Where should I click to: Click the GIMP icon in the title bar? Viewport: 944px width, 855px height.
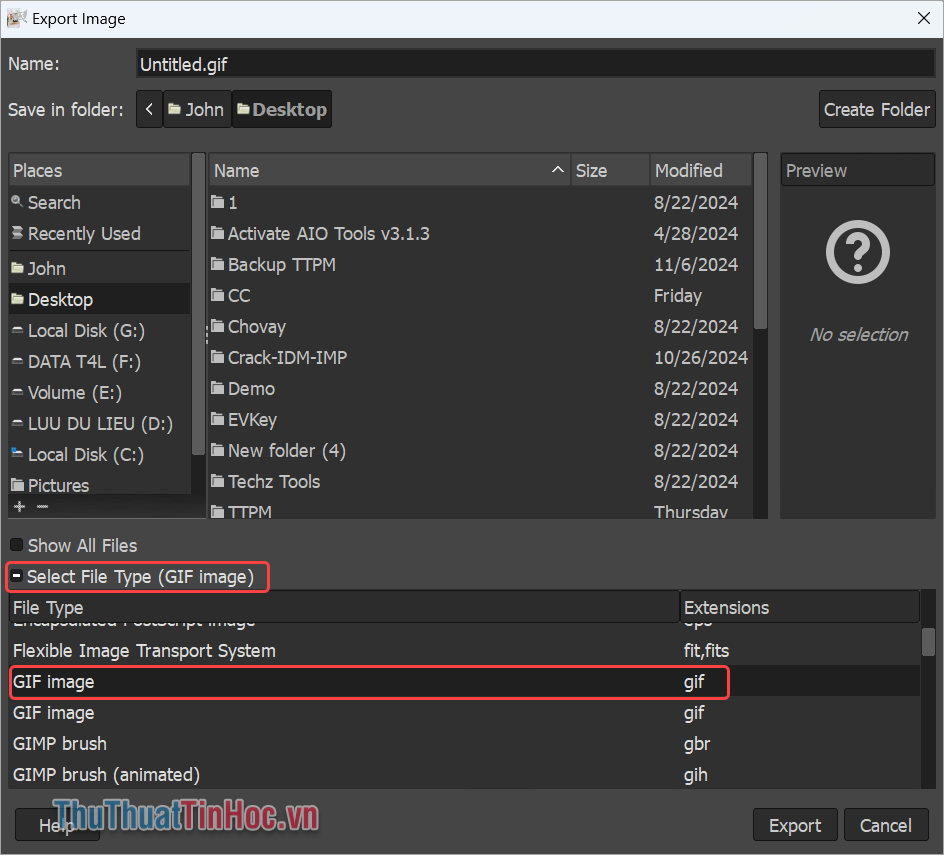[16, 18]
